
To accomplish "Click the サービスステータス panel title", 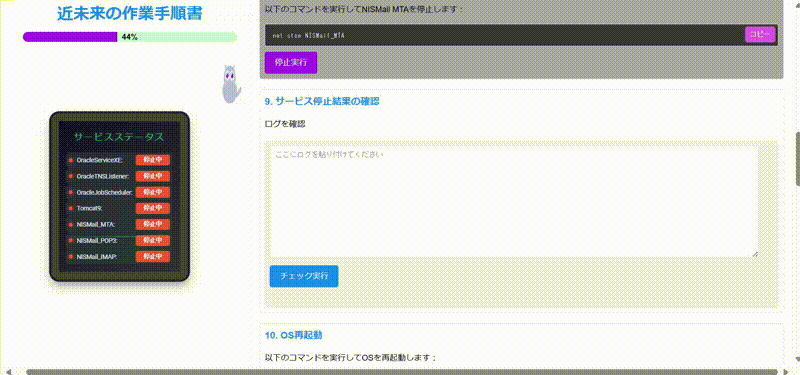I will tap(119, 137).
